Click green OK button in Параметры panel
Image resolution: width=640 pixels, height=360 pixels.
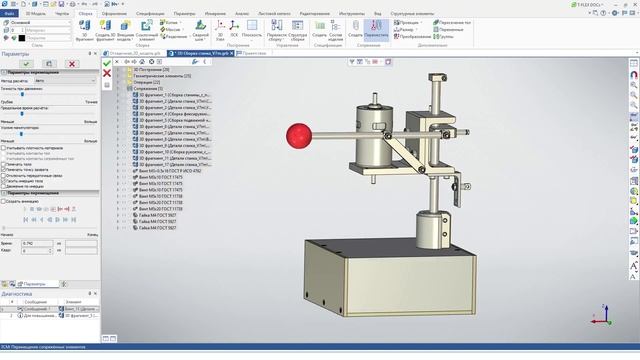point(27,64)
